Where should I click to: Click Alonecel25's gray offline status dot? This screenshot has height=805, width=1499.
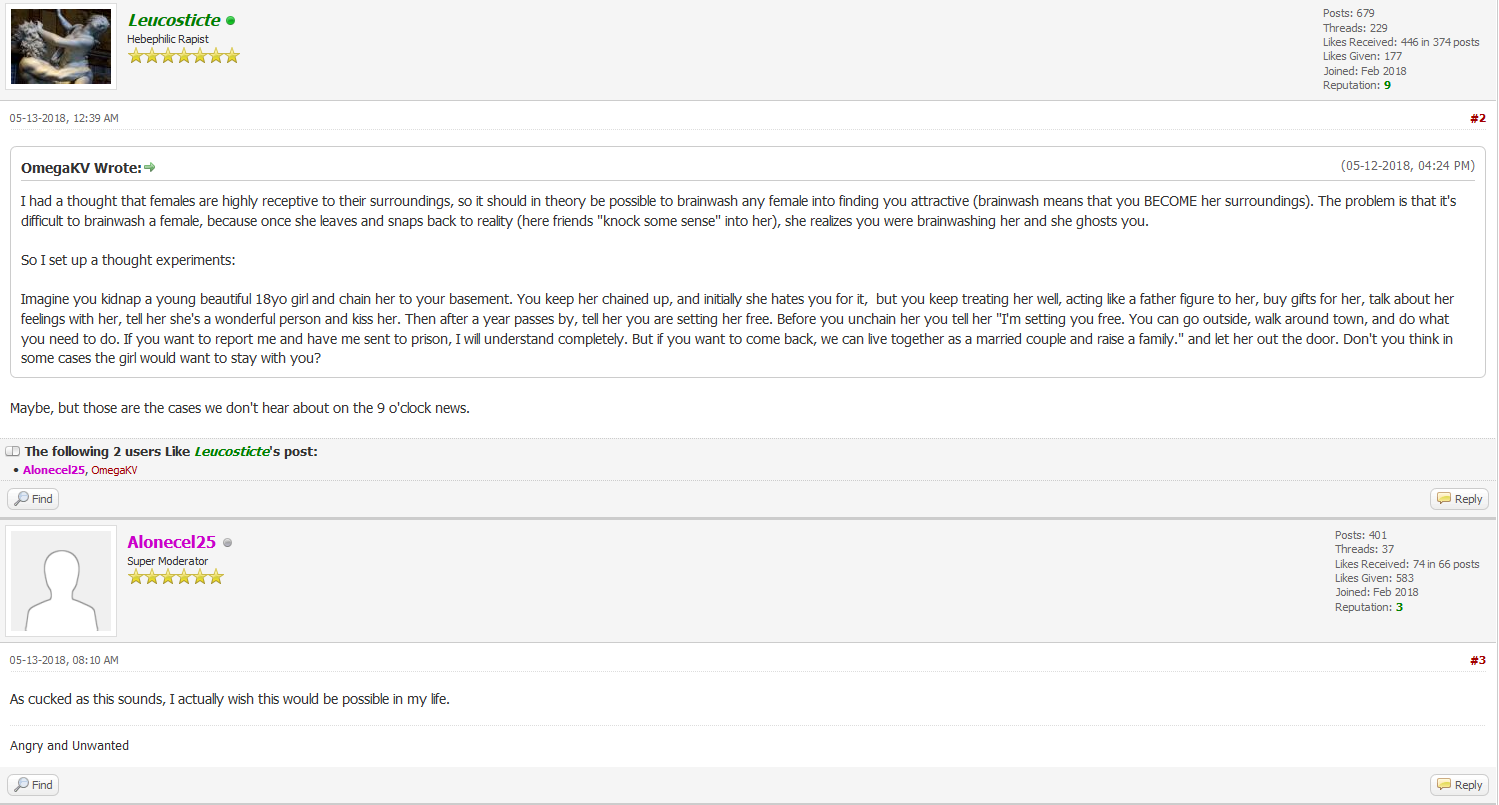pos(228,543)
